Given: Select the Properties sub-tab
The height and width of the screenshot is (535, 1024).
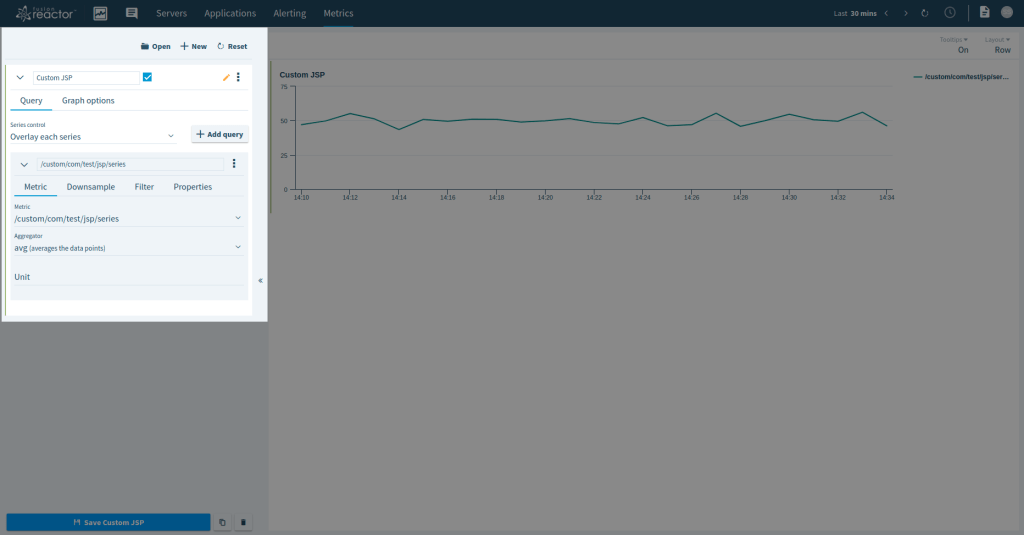Looking at the screenshot, I should click(x=193, y=187).
